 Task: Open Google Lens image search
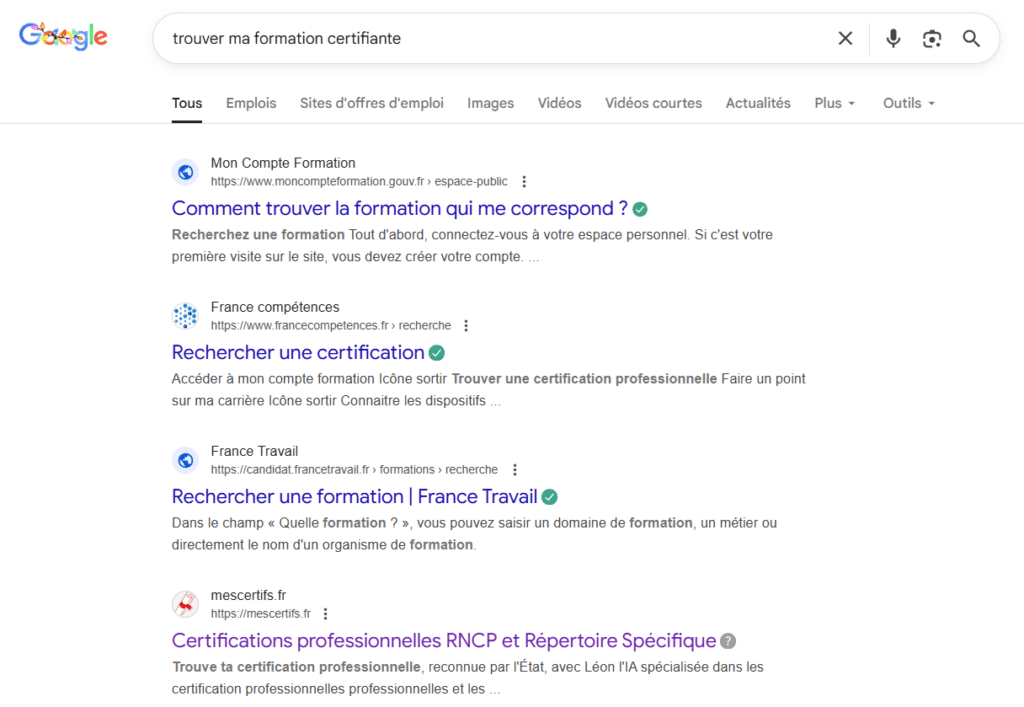[x=932, y=38]
